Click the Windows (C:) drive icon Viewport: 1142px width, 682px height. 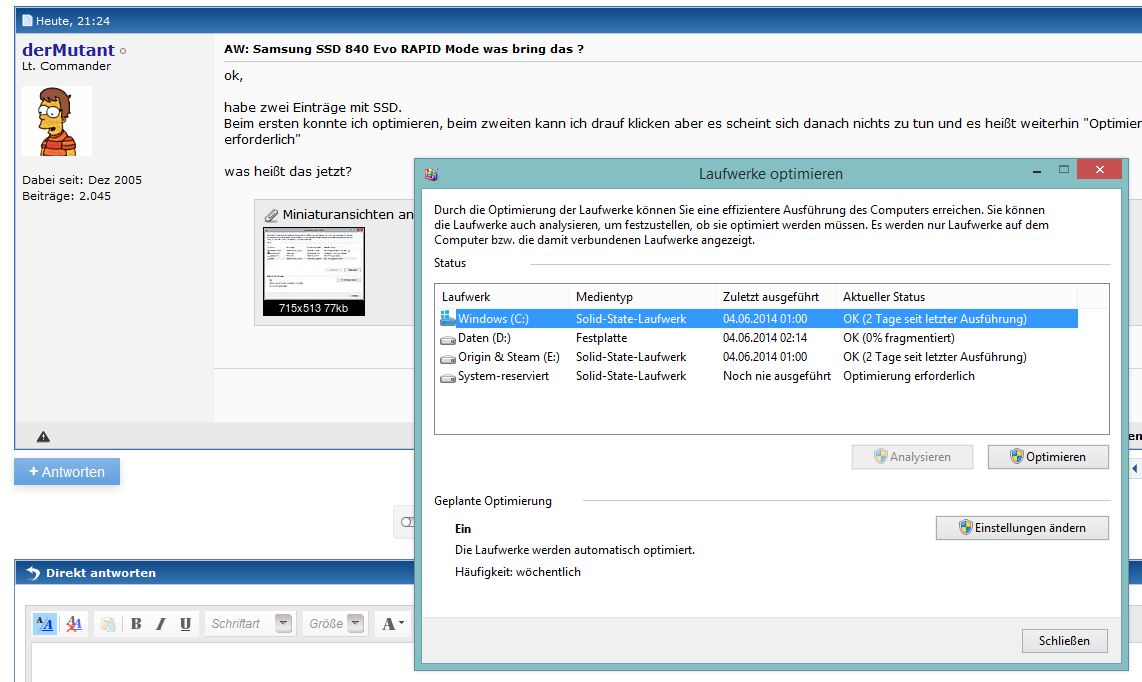[x=447, y=318]
